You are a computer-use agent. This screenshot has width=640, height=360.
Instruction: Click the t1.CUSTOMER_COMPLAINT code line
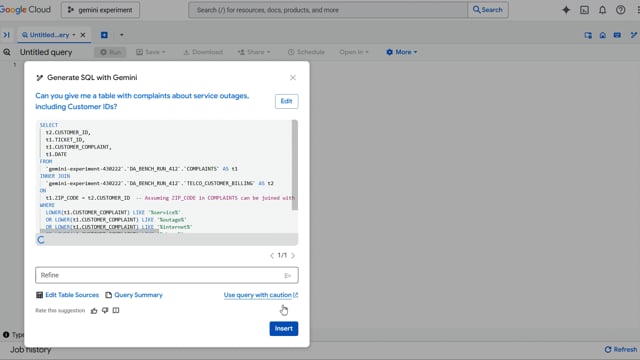coord(78,147)
